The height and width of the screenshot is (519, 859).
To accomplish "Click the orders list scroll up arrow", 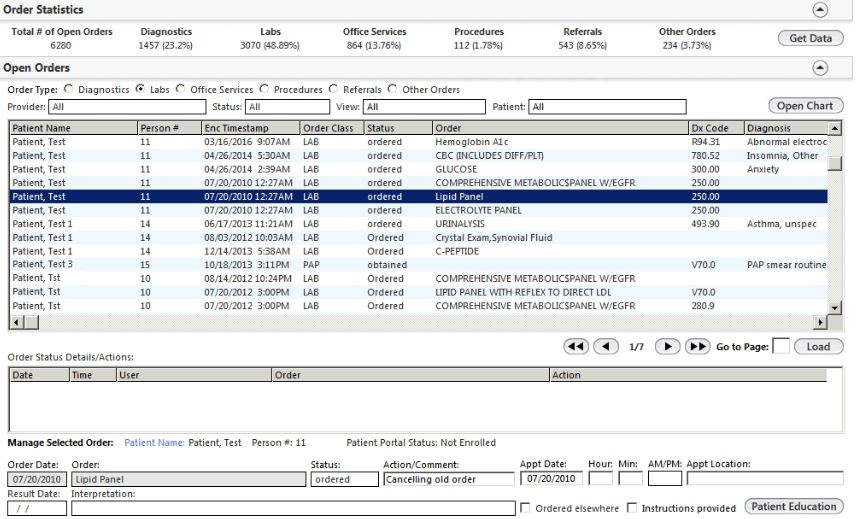I will click(834, 129).
